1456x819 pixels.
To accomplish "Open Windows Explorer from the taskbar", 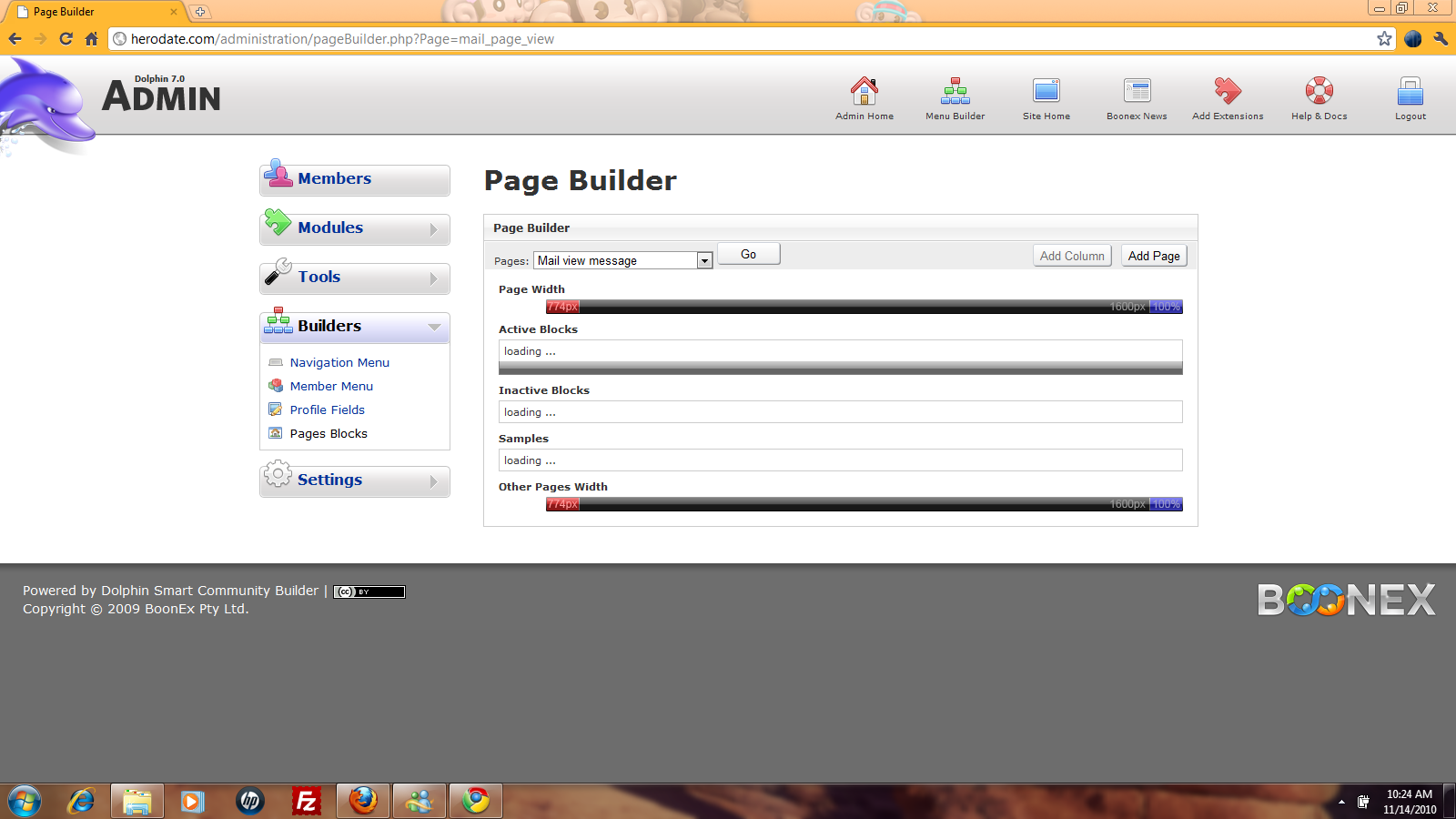I will (137, 801).
